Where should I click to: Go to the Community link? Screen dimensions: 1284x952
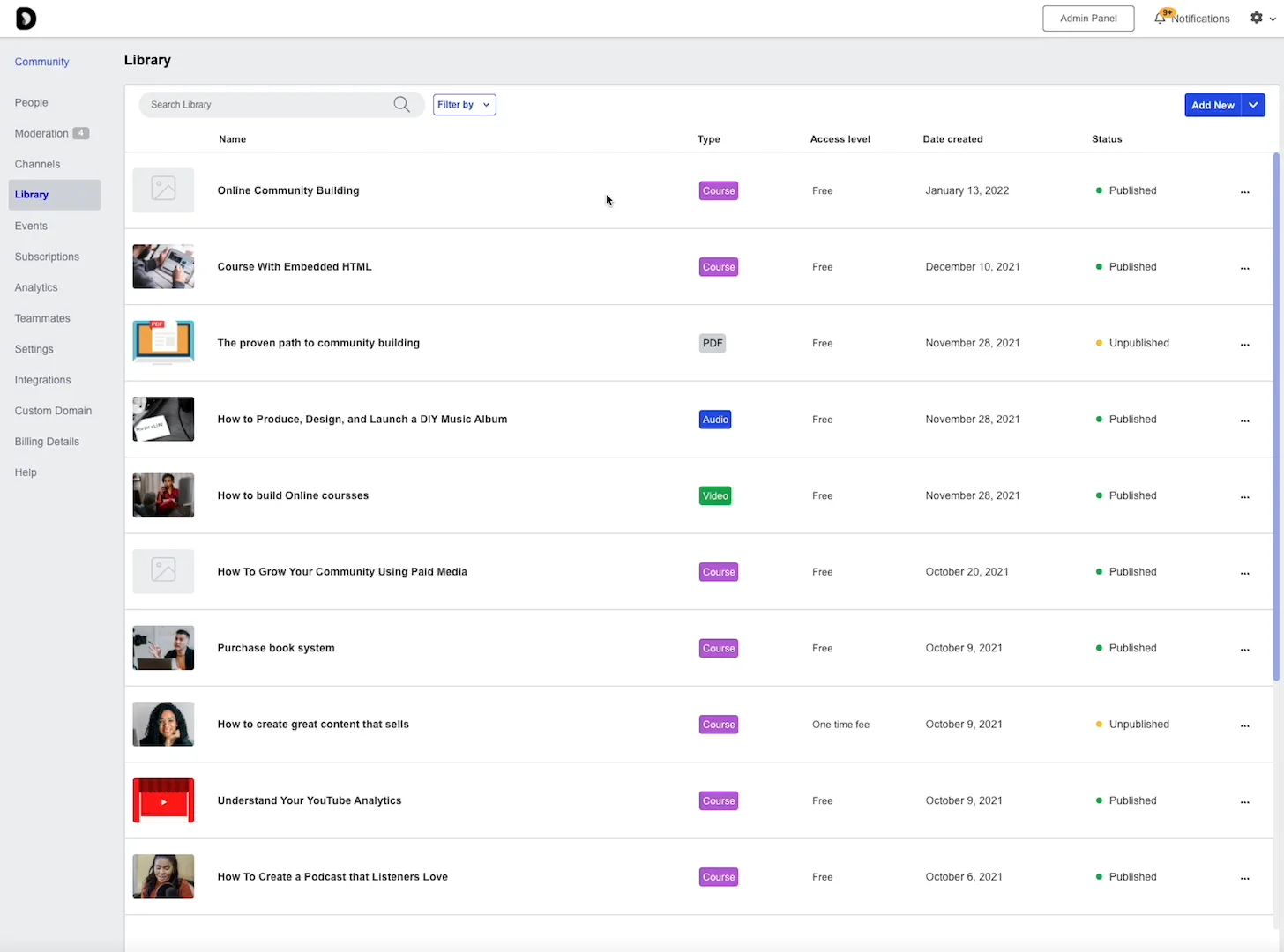click(x=41, y=62)
